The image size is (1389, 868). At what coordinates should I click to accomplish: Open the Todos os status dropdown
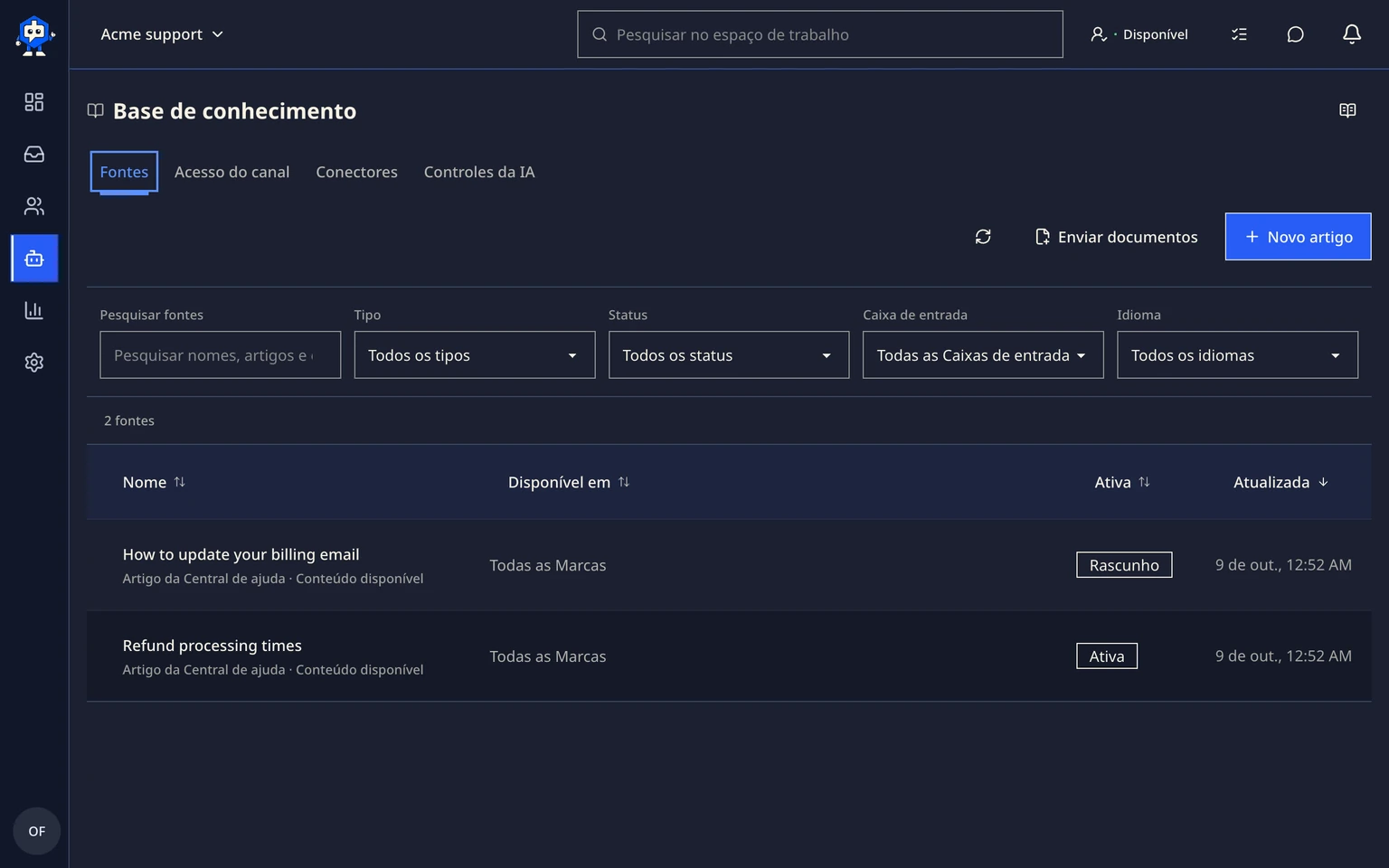click(x=729, y=355)
